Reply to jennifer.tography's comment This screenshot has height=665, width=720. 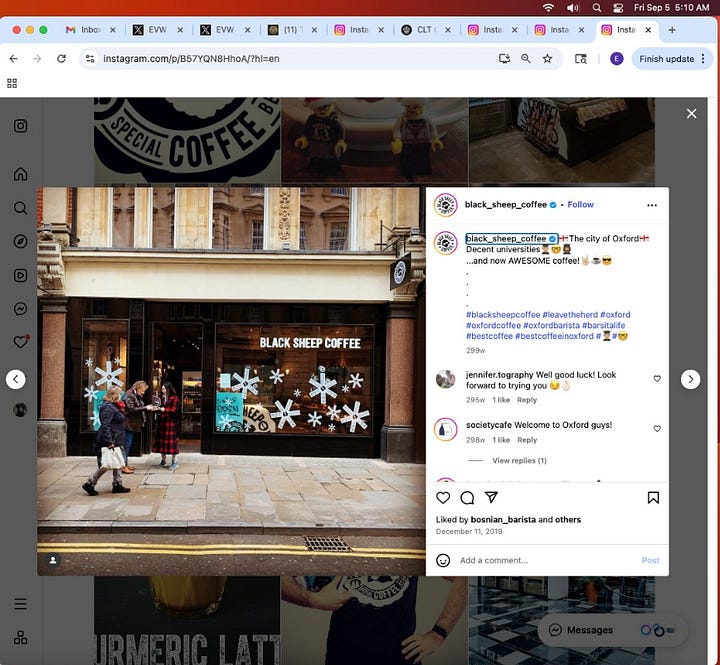(x=527, y=400)
